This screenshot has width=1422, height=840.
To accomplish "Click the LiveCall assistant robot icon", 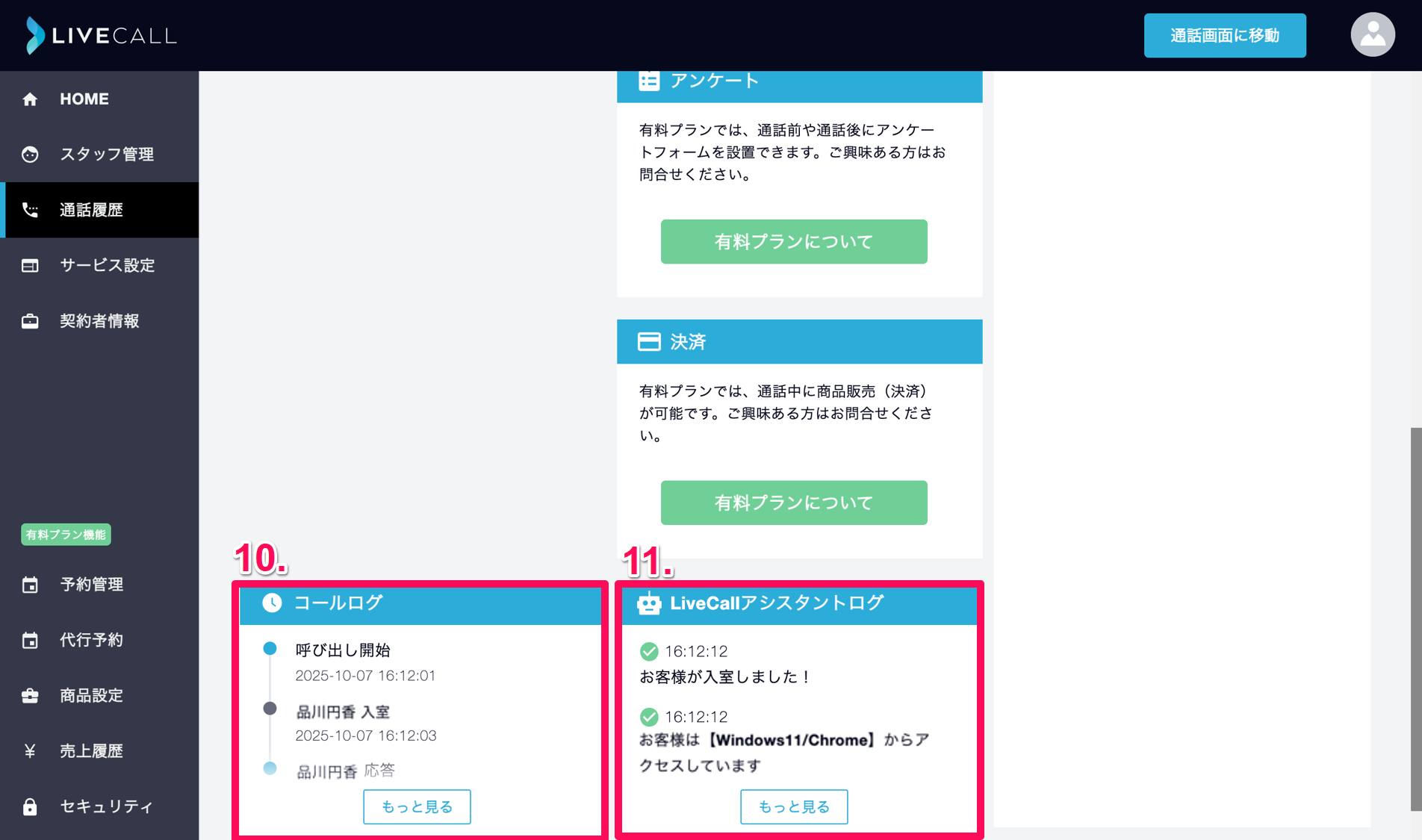I will coord(649,603).
